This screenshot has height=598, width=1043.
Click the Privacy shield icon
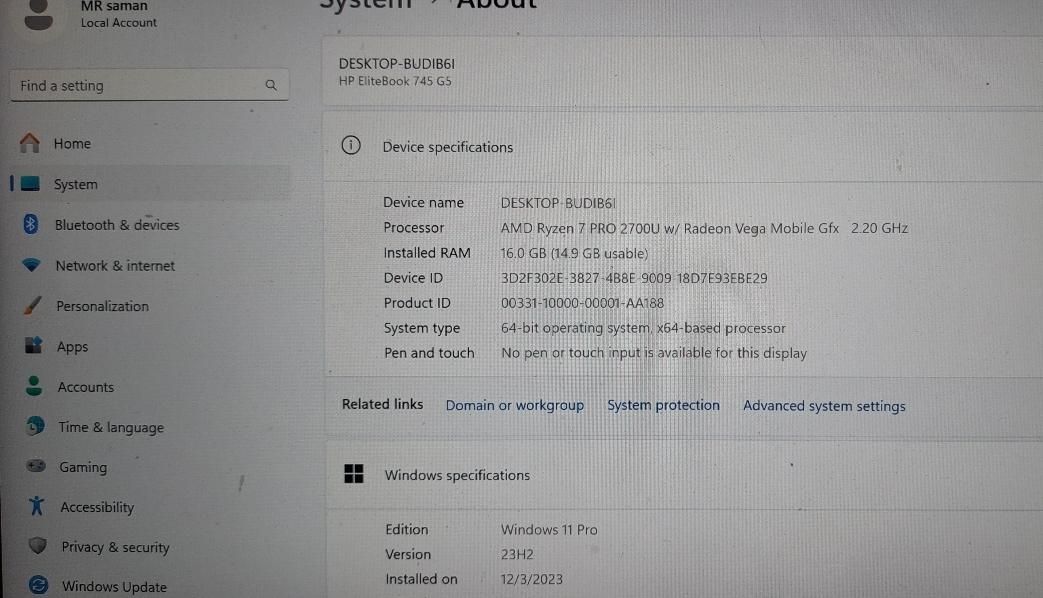pos(38,546)
